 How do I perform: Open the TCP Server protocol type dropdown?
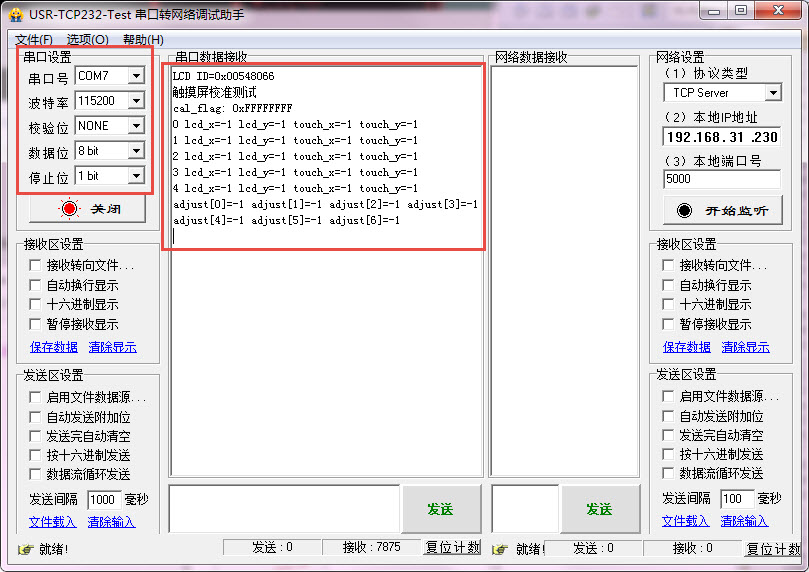click(x=773, y=93)
